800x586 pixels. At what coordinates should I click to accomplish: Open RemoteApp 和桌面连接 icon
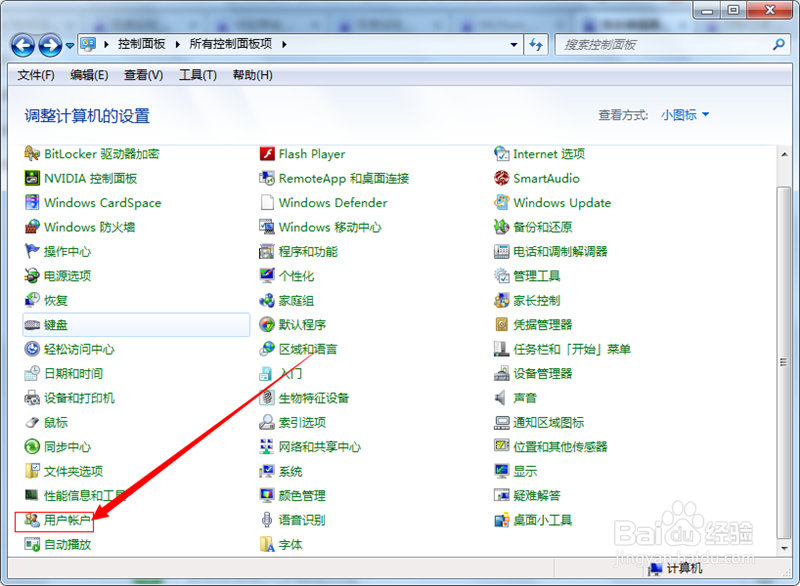[x=267, y=178]
